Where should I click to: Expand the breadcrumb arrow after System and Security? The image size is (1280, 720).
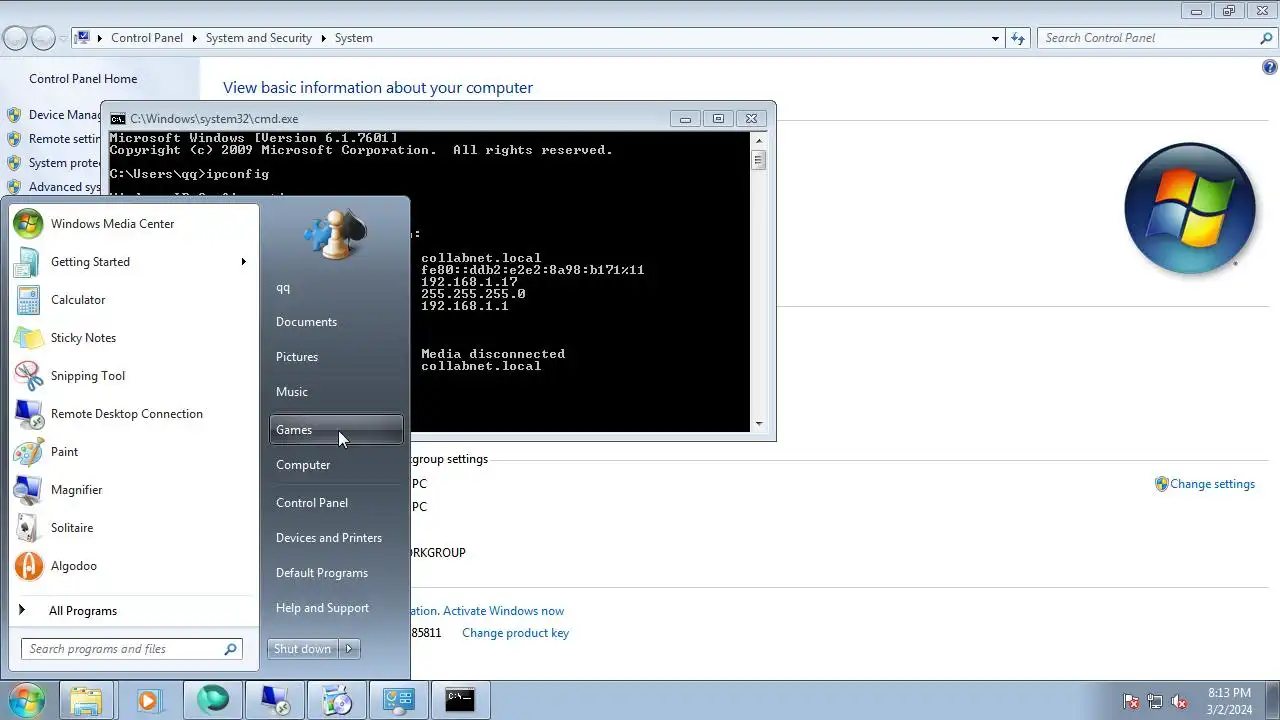tap(324, 38)
